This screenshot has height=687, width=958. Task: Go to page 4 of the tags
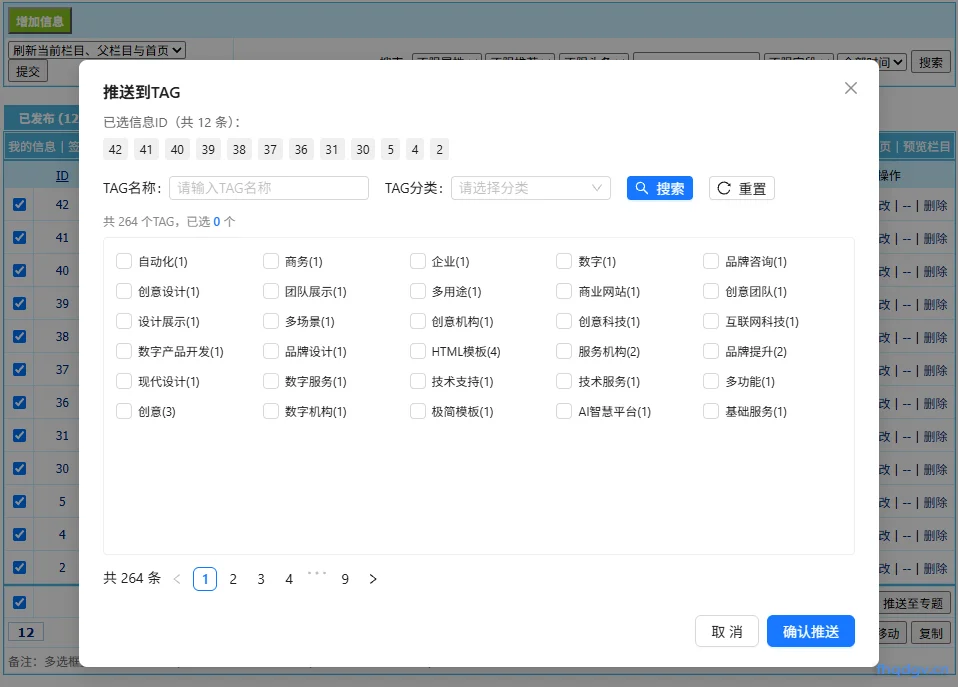click(289, 579)
